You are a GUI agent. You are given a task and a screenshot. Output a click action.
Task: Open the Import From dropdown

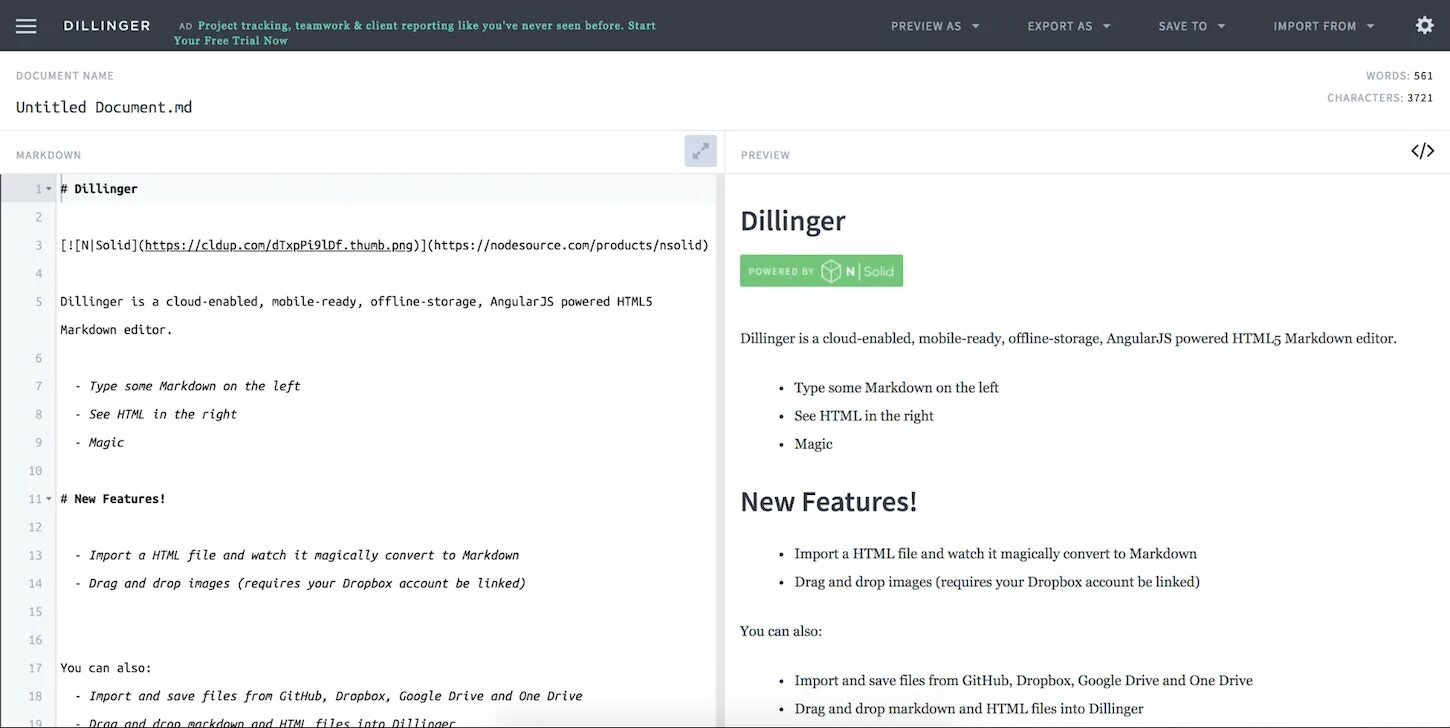pos(1324,26)
